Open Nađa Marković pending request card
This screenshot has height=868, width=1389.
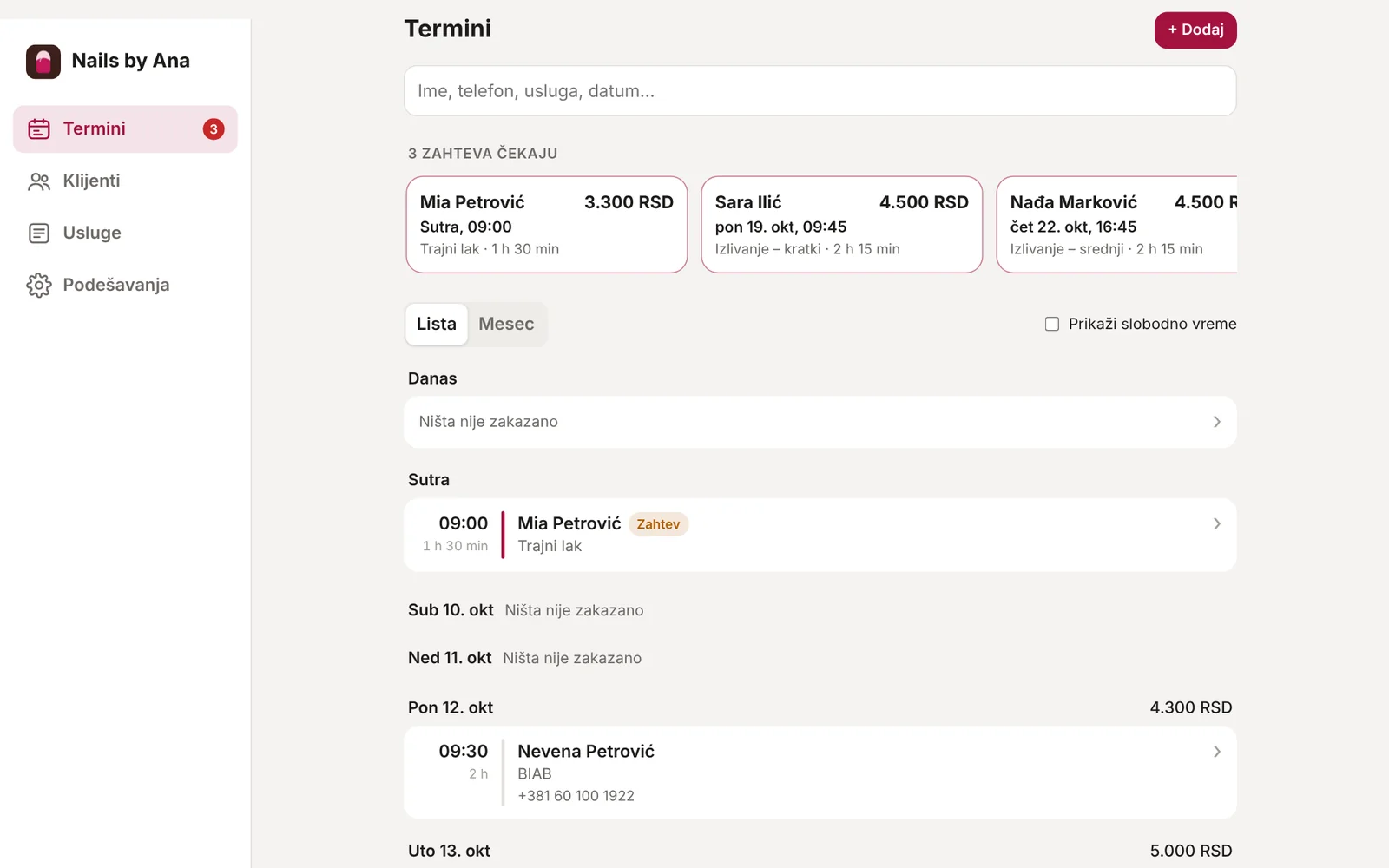(1117, 225)
